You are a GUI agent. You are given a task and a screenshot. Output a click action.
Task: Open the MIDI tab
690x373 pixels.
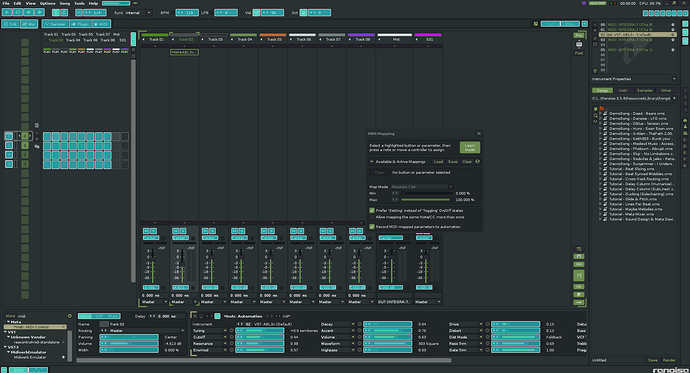[x=101, y=24]
